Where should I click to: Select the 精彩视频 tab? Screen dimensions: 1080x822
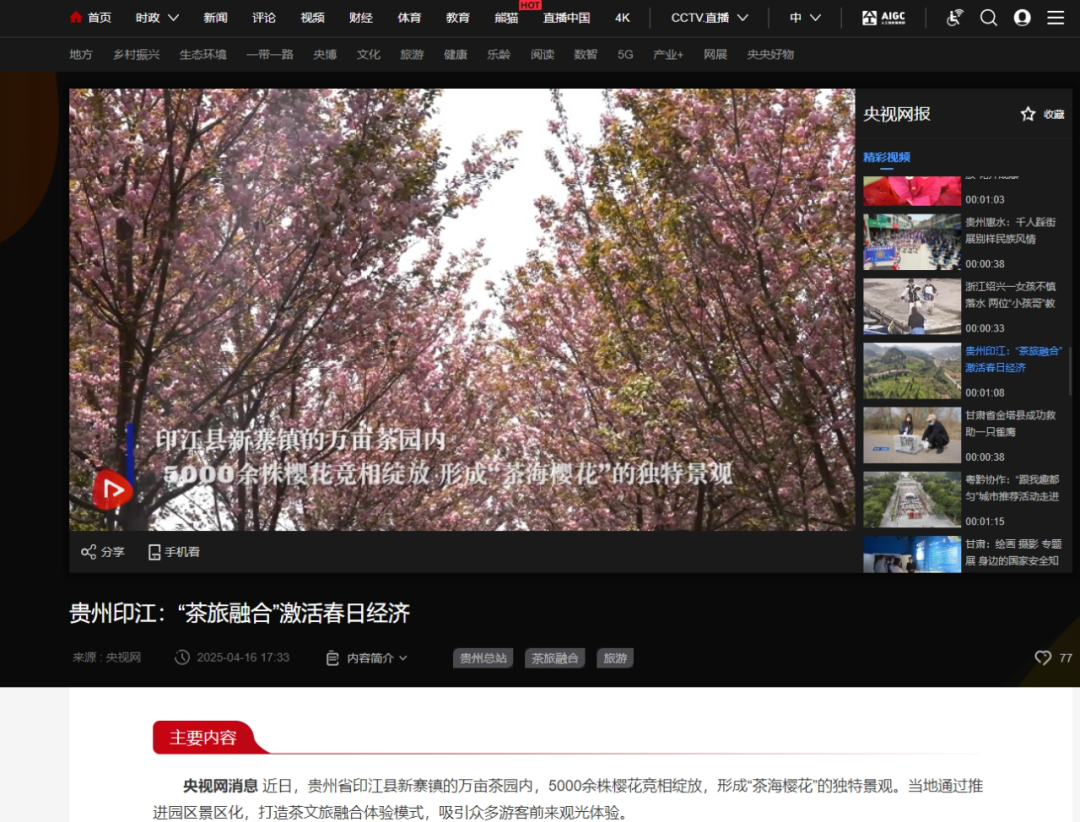pyautogui.click(x=886, y=157)
